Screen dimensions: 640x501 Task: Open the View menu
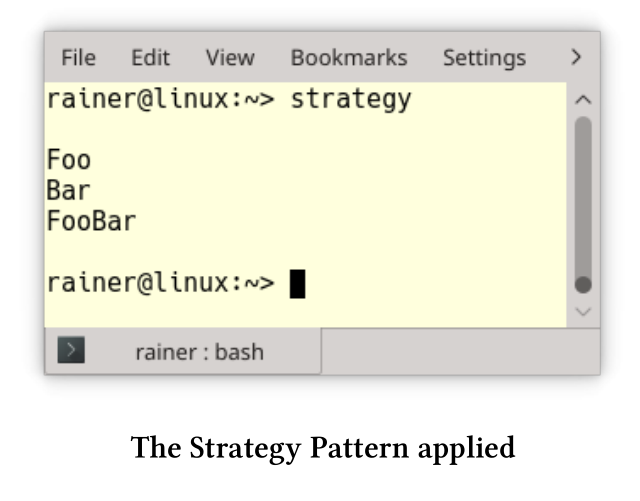point(230,57)
